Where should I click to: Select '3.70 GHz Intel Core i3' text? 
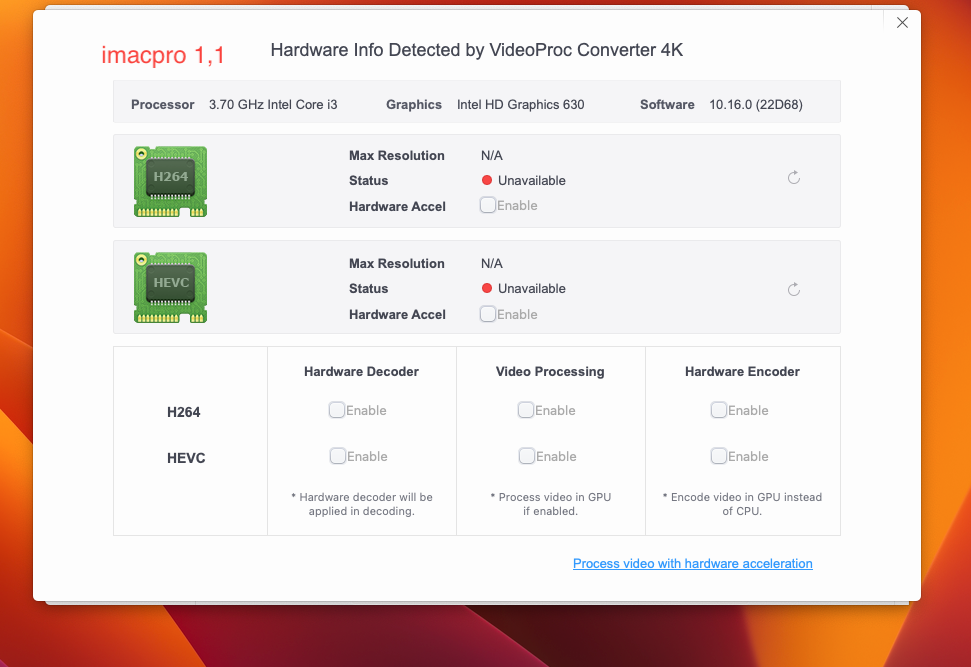tap(273, 105)
